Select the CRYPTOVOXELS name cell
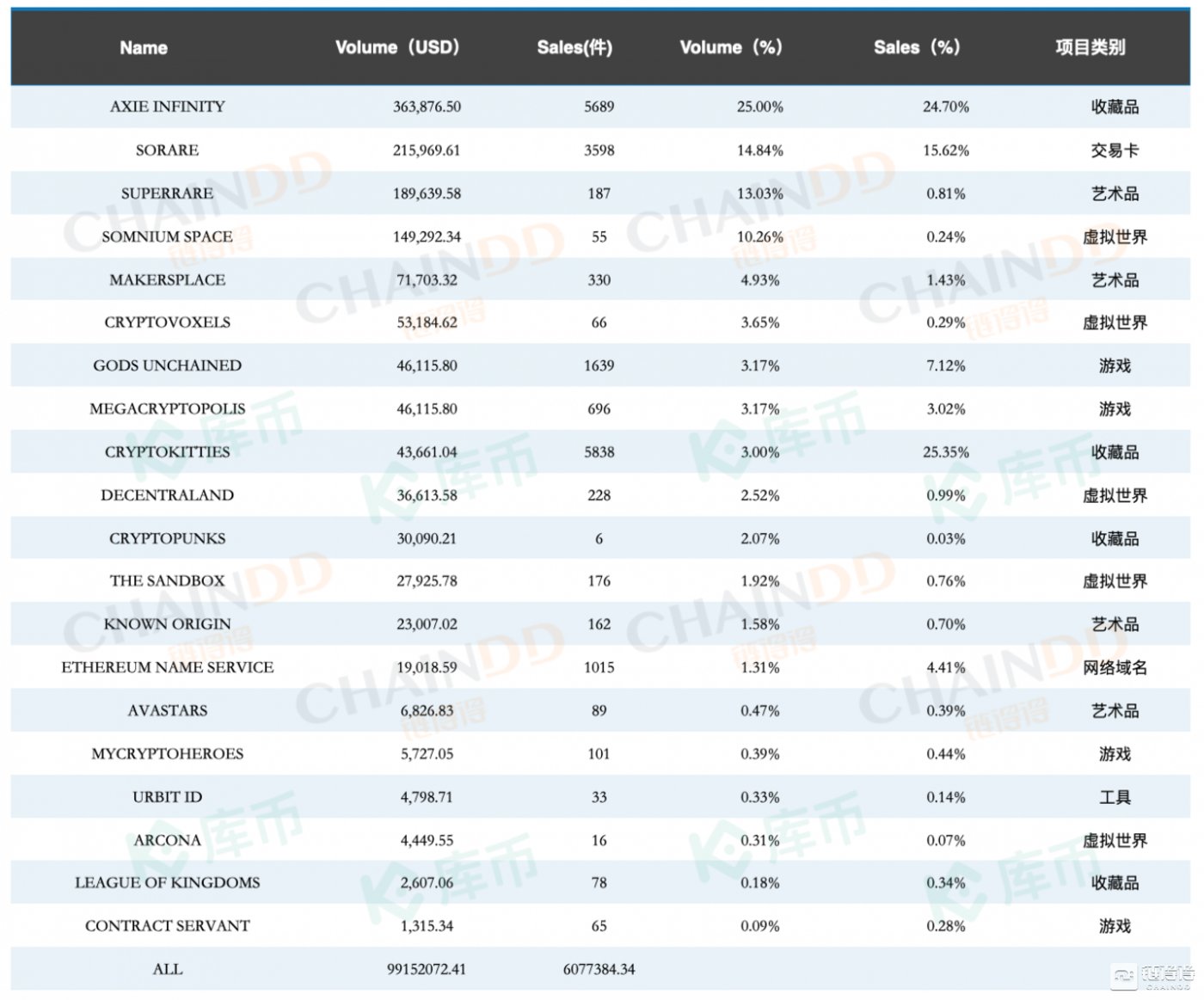The height and width of the screenshot is (1000, 1204). (168, 322)
